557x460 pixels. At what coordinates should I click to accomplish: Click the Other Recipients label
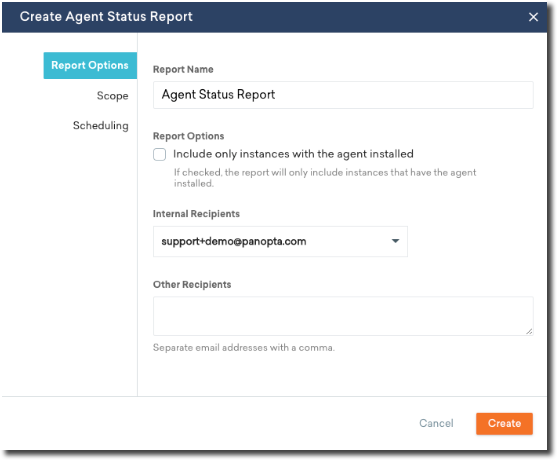[192, 285]
